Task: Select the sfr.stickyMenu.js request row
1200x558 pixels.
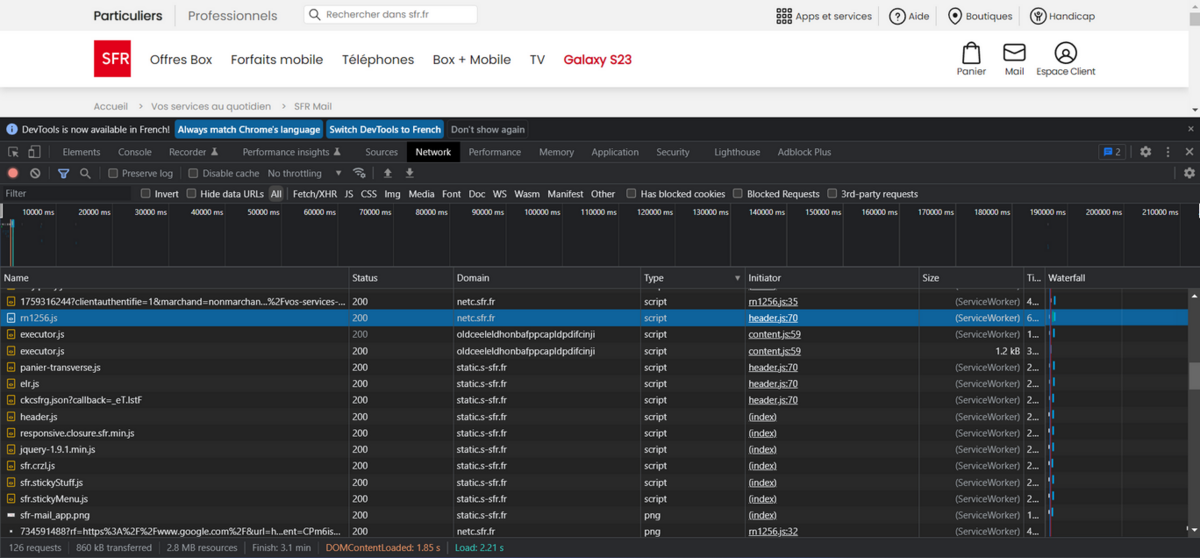Action: coord(594,498)
